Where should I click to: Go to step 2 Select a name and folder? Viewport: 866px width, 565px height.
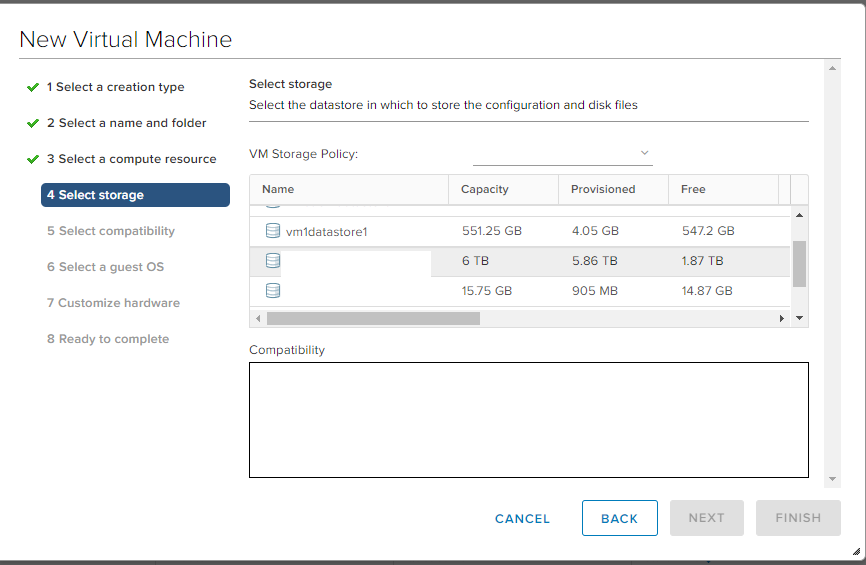click(126, 123)
